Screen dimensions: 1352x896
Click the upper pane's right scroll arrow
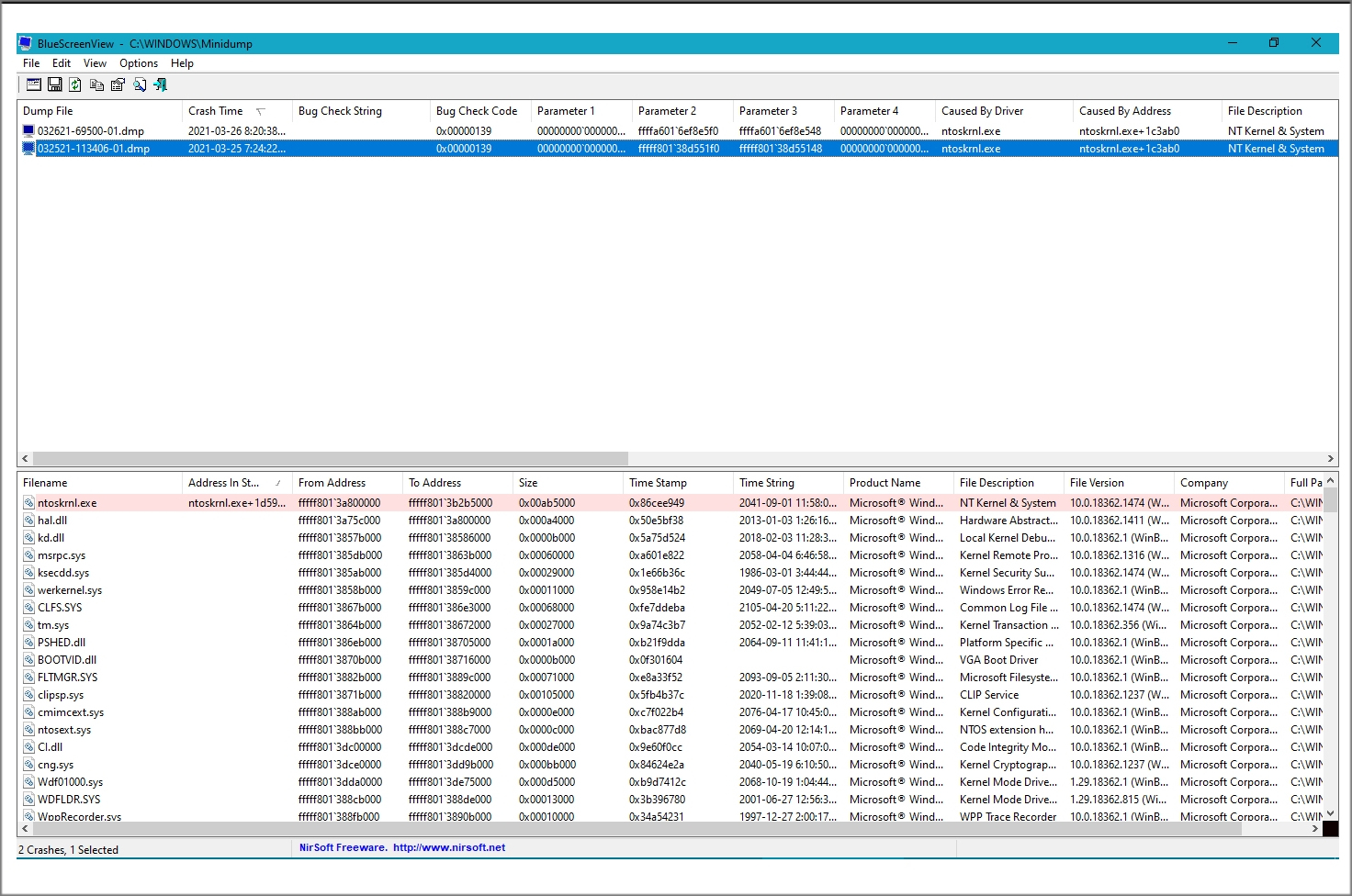click(x=1330, y=458)
